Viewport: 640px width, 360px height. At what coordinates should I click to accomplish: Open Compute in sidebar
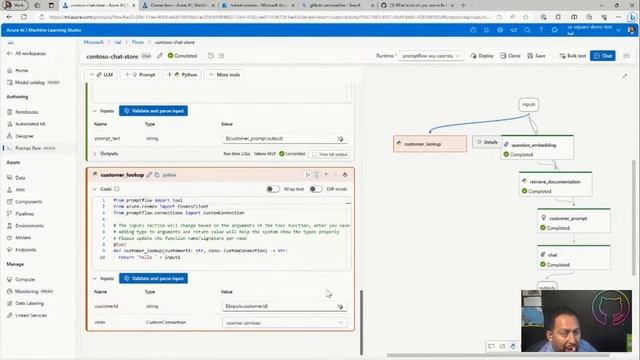(21, 280)
